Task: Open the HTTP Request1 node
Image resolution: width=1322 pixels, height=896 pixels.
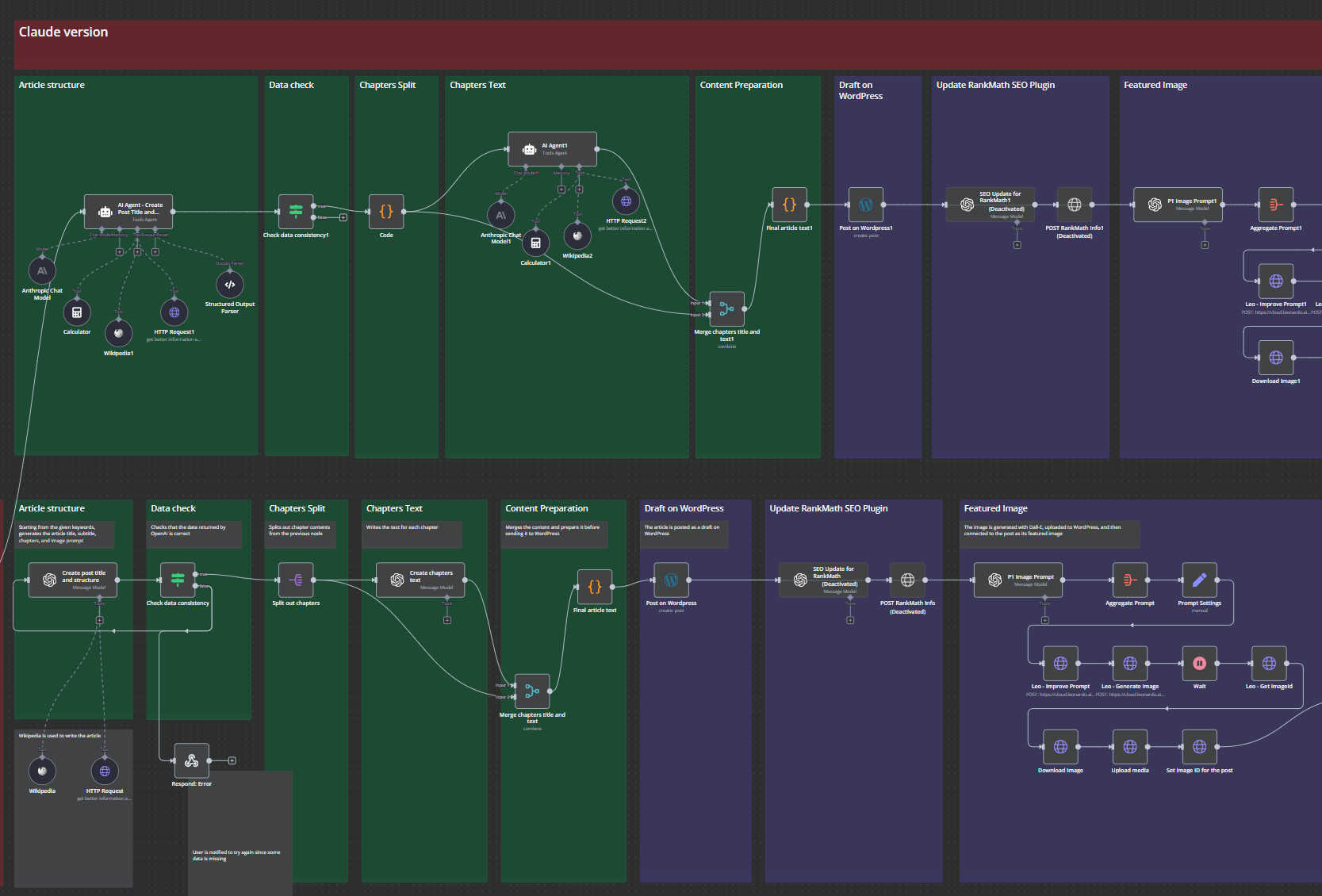Action: coord(174,312)
